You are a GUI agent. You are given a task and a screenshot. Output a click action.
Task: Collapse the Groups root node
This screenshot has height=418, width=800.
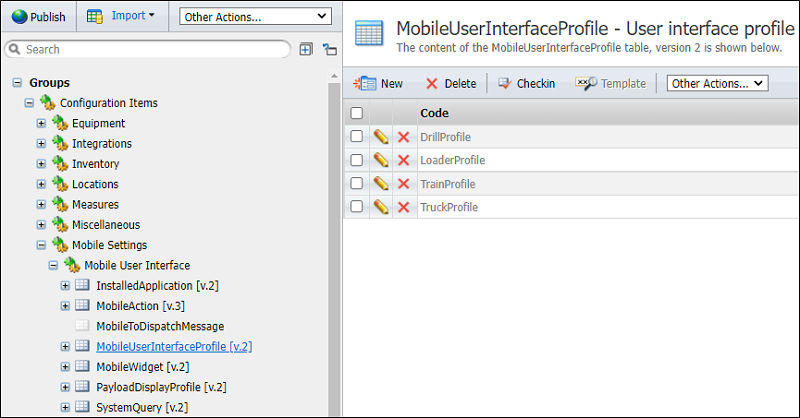[17, 82]
